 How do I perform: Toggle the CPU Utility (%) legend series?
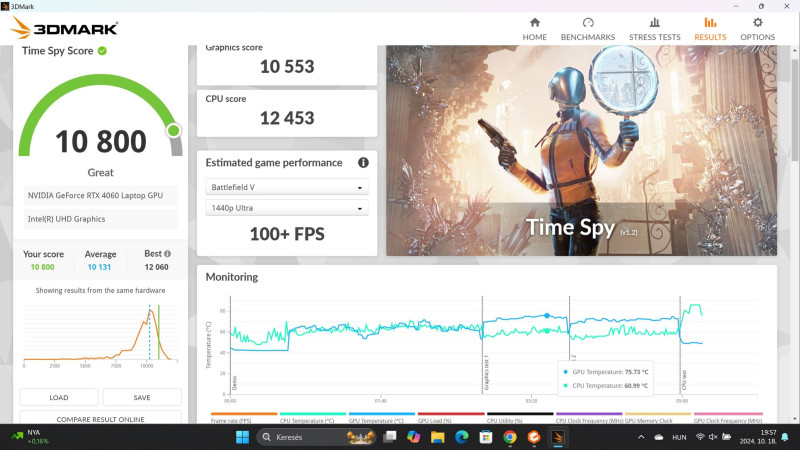[520, 418]
